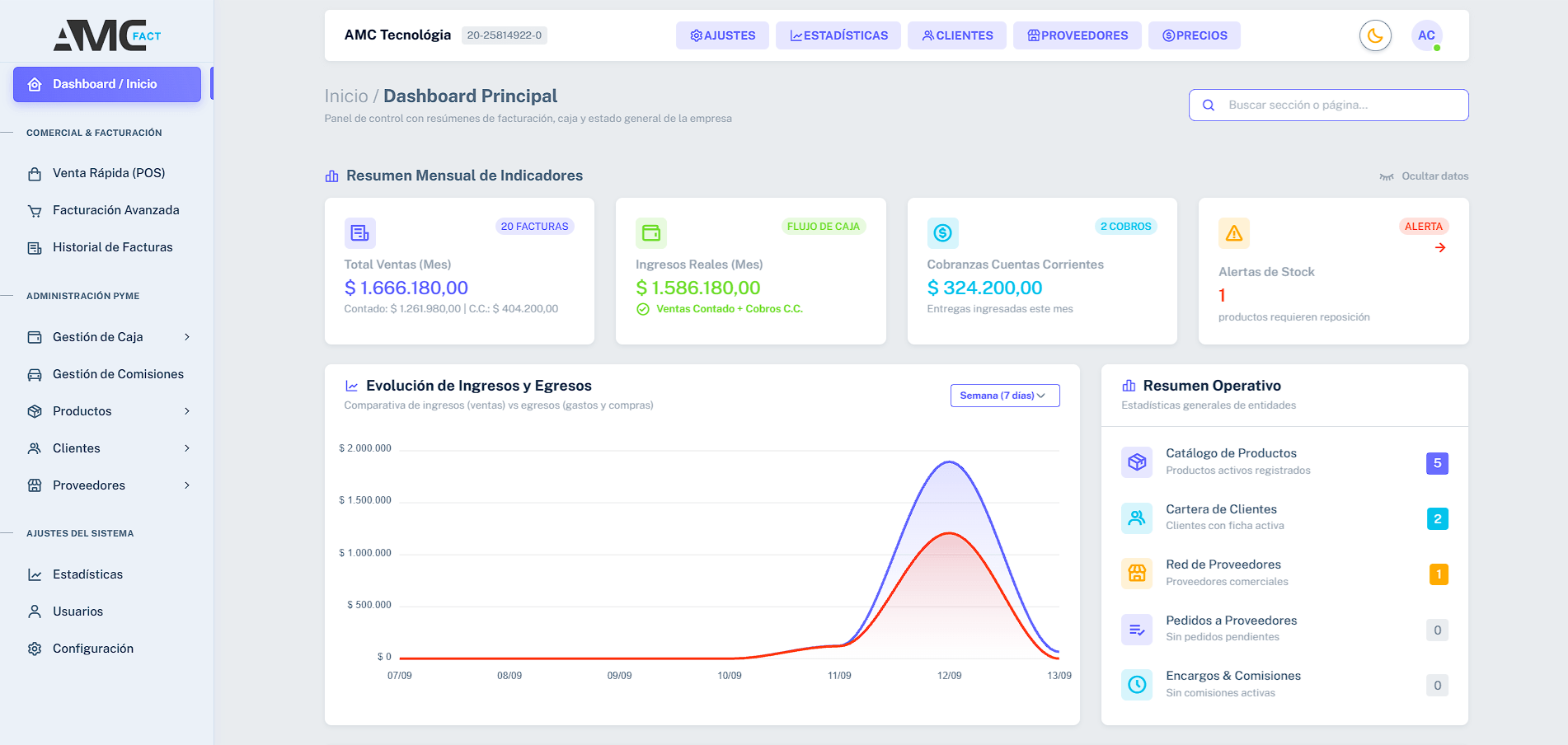The height and width of the screenshot is (745, 1568).
Task: Open Estadísticas in the sidebar
Action: 107,574
